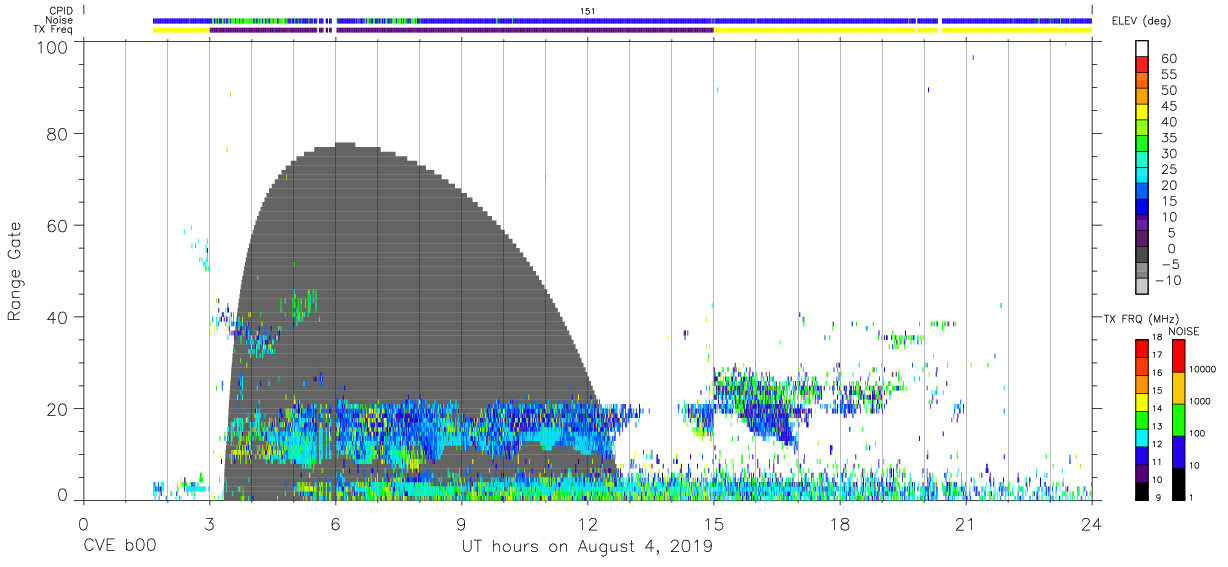Click the 'CVE b00' radar beam label
Image resolution: width=1228 pixels, height=567 pixels.
point(118,547)
